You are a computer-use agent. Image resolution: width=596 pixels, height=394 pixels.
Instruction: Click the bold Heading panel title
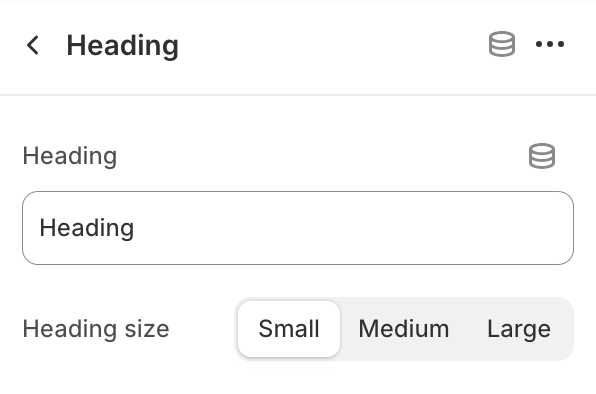point(122,46)
